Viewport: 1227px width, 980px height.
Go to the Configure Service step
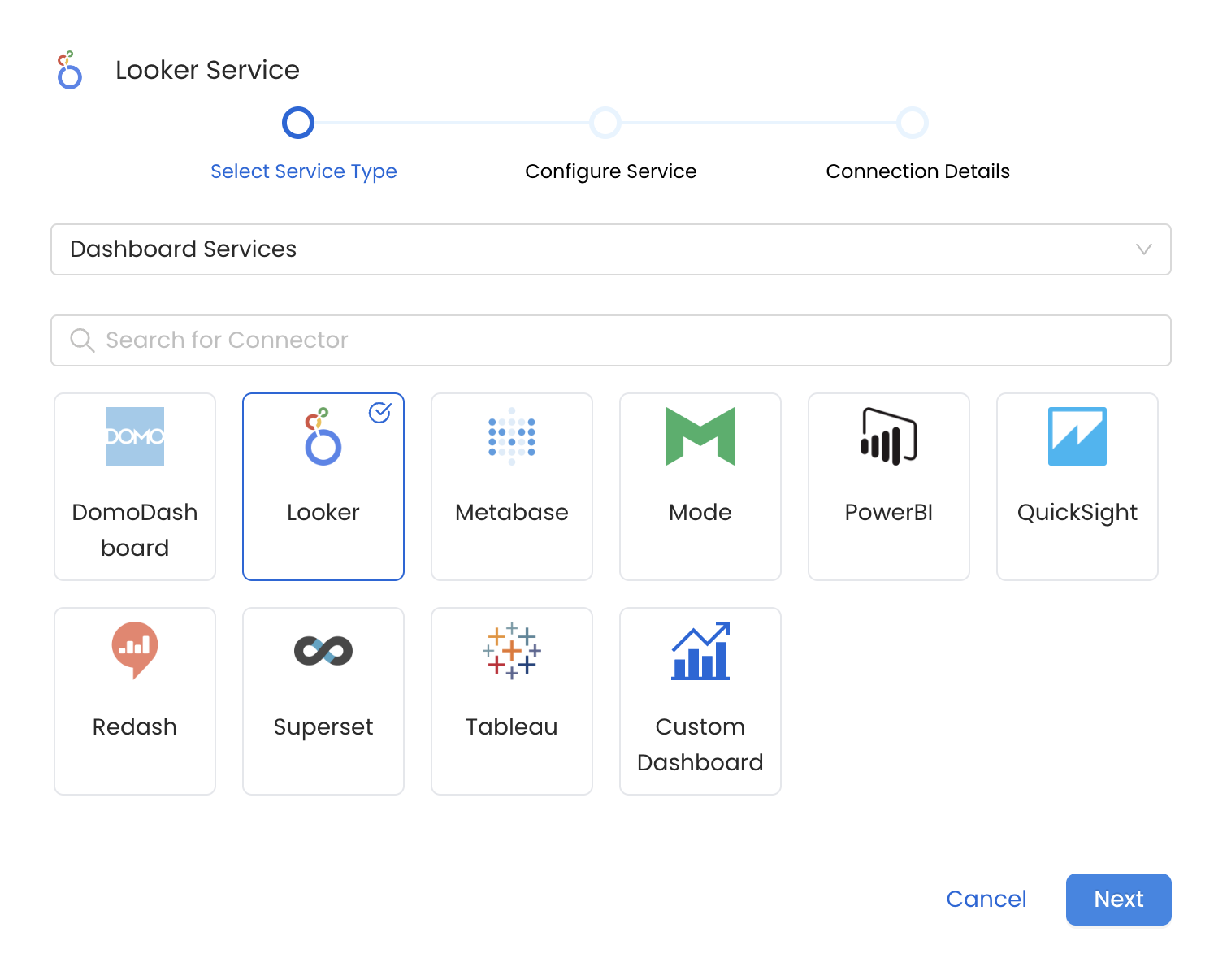coord(605,124)
